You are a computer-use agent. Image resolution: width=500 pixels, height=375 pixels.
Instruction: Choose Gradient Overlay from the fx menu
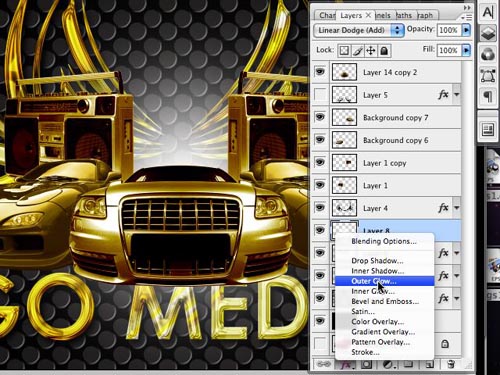pyautogui.click(x=384, y=332)
